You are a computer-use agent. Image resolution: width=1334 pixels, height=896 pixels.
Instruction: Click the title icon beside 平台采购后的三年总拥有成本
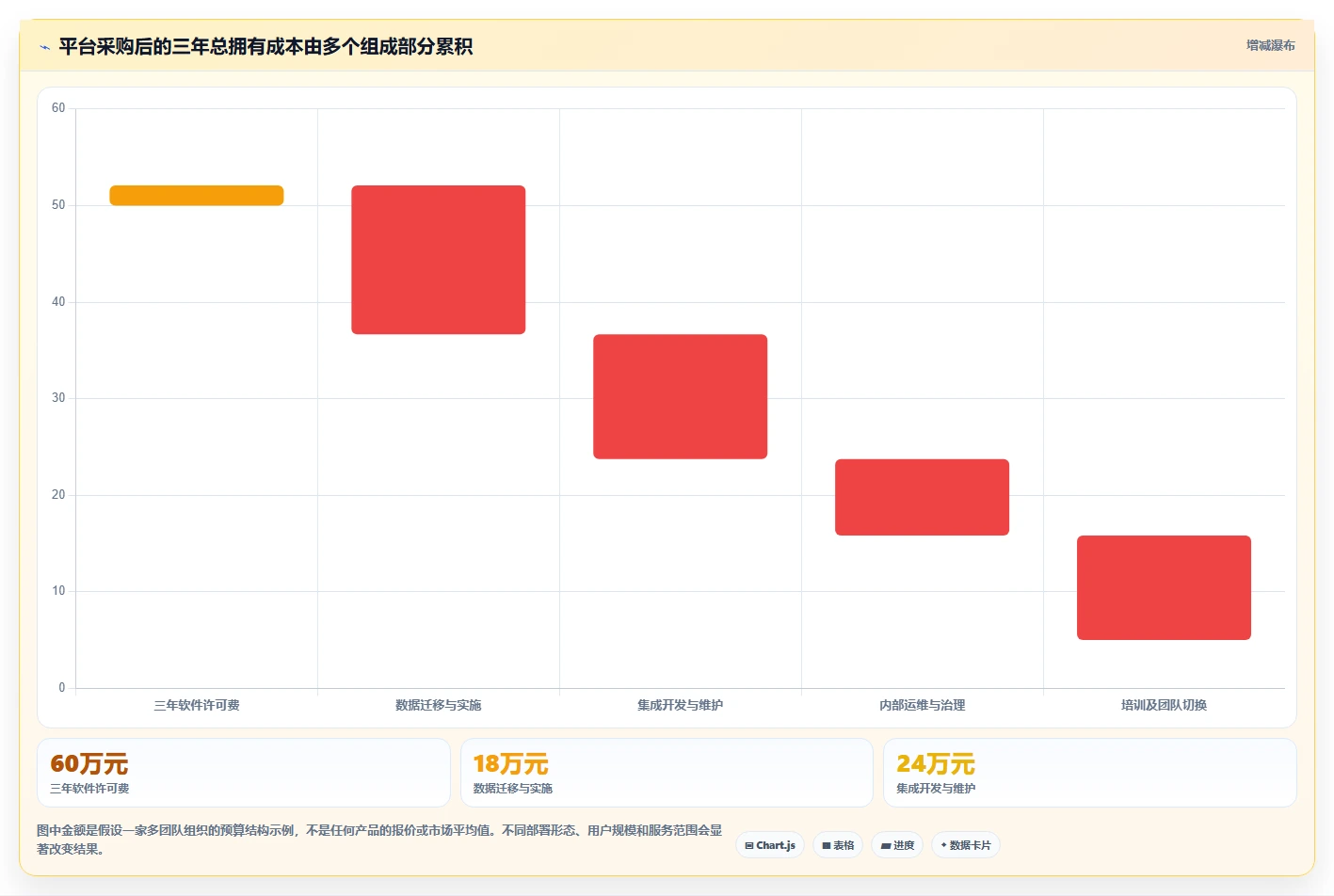[x=44, y=47]
